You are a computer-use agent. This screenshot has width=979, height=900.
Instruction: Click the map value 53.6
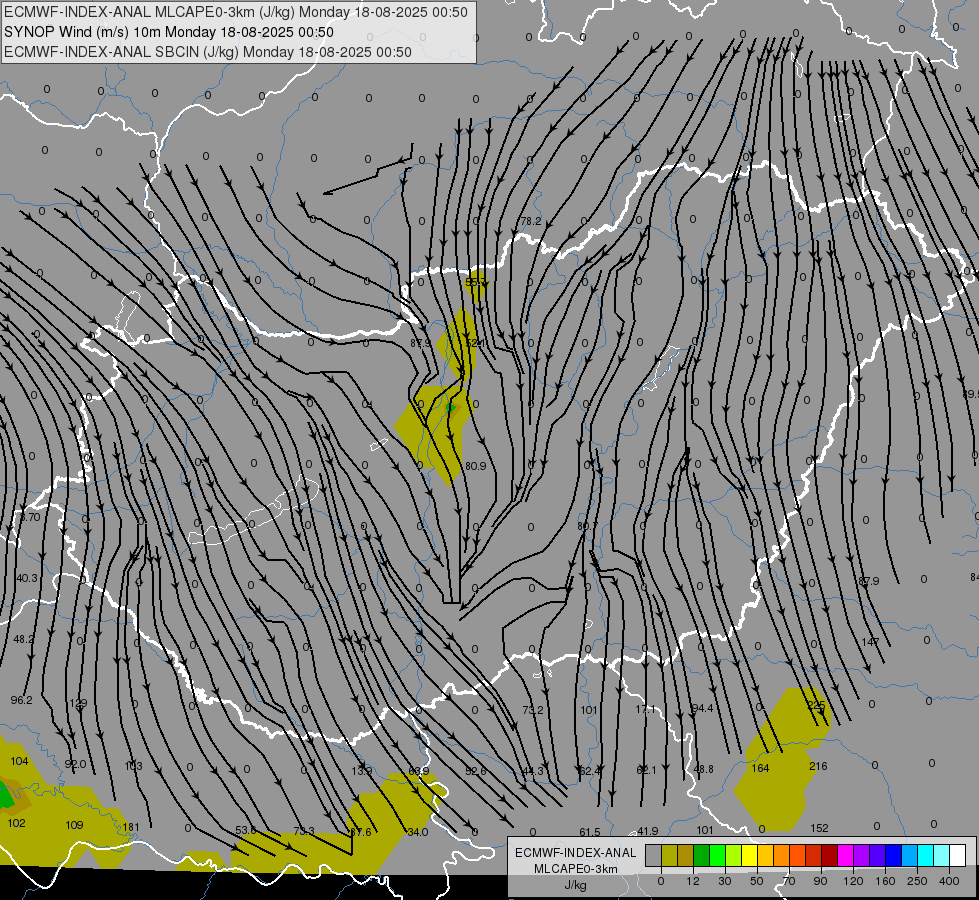pyautogui.click(x=246, y=830)
